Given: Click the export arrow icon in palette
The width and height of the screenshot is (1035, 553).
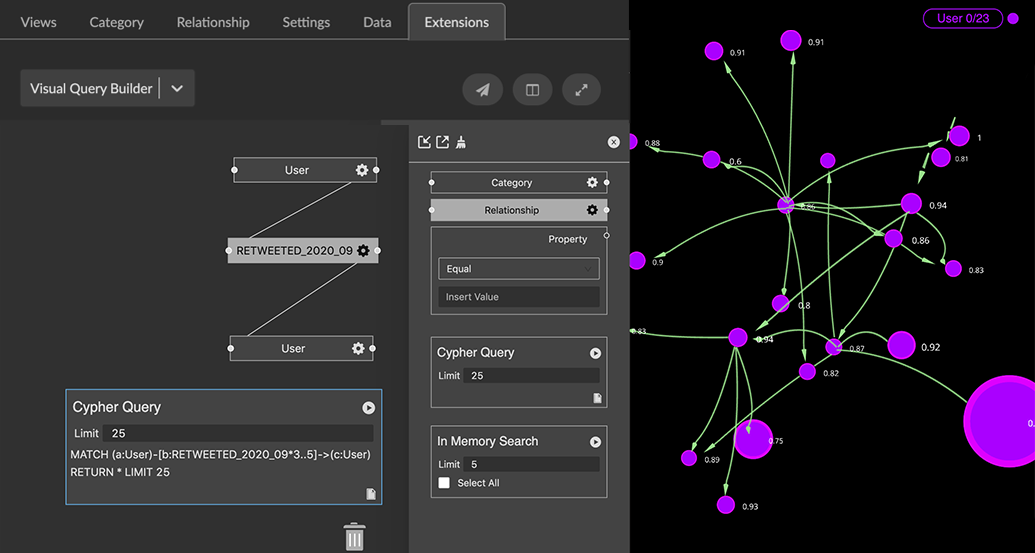Looking at the screenshot, I should (442, 142).
